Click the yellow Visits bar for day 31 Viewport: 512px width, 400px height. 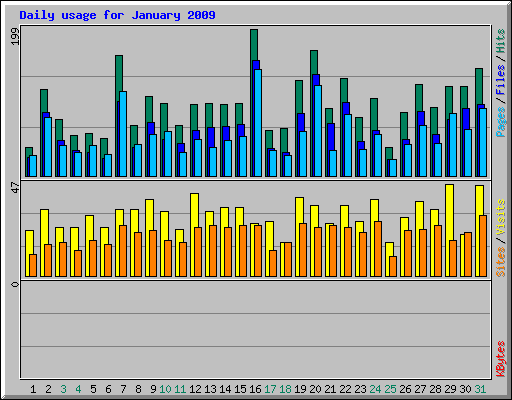pyautogui.click(x=479, y=200)
